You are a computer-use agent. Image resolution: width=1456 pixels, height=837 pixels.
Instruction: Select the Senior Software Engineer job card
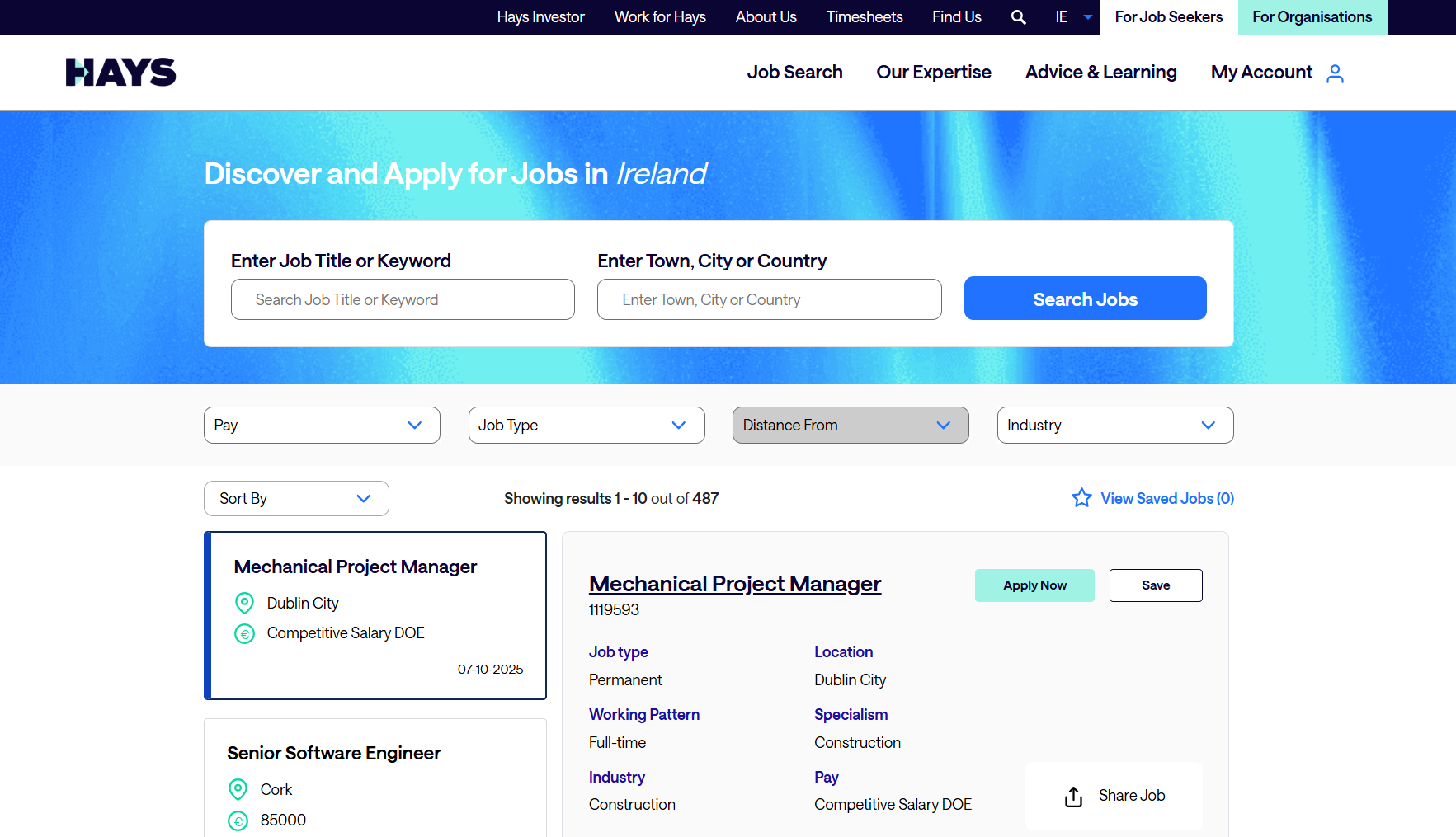[x=375, y=778]
